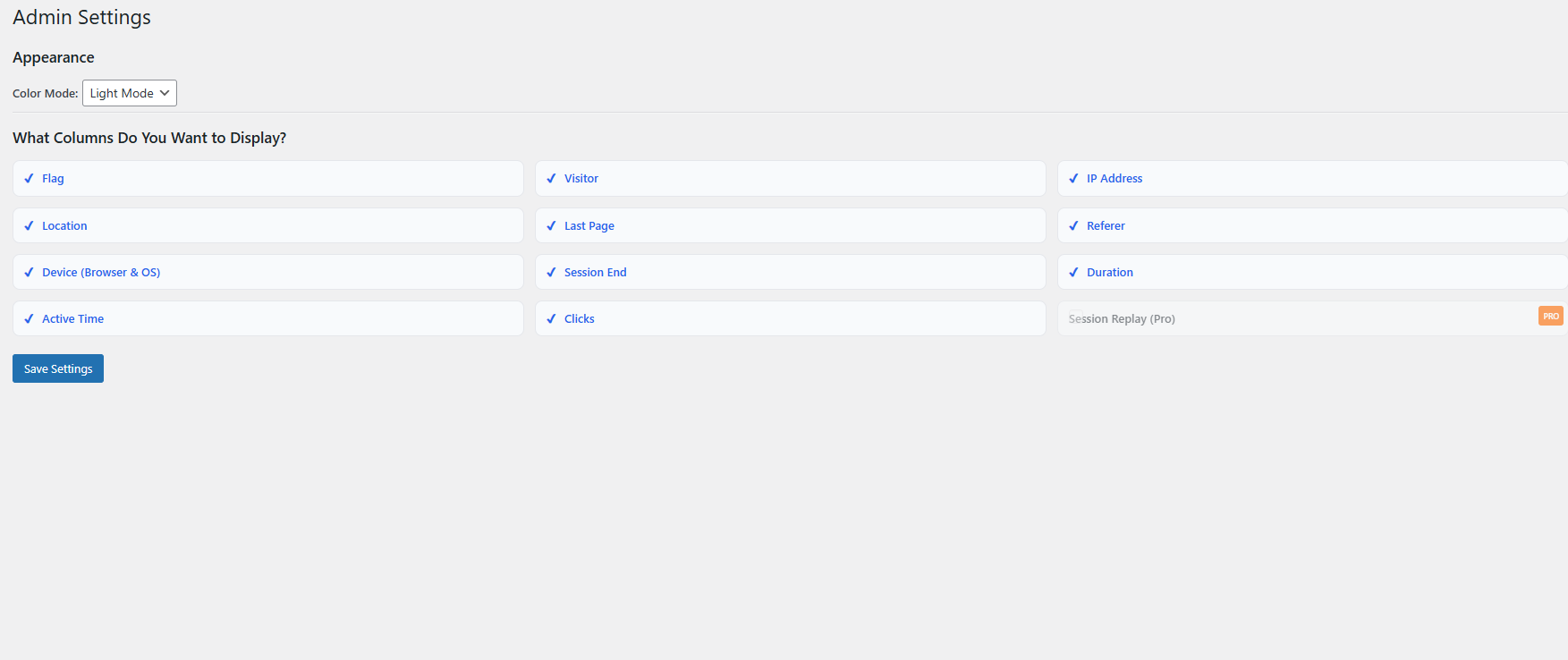The height and width of the screenshot is (660, 1568).
Task: Disable the Referer column display
Action: (x=1073, y=226)
